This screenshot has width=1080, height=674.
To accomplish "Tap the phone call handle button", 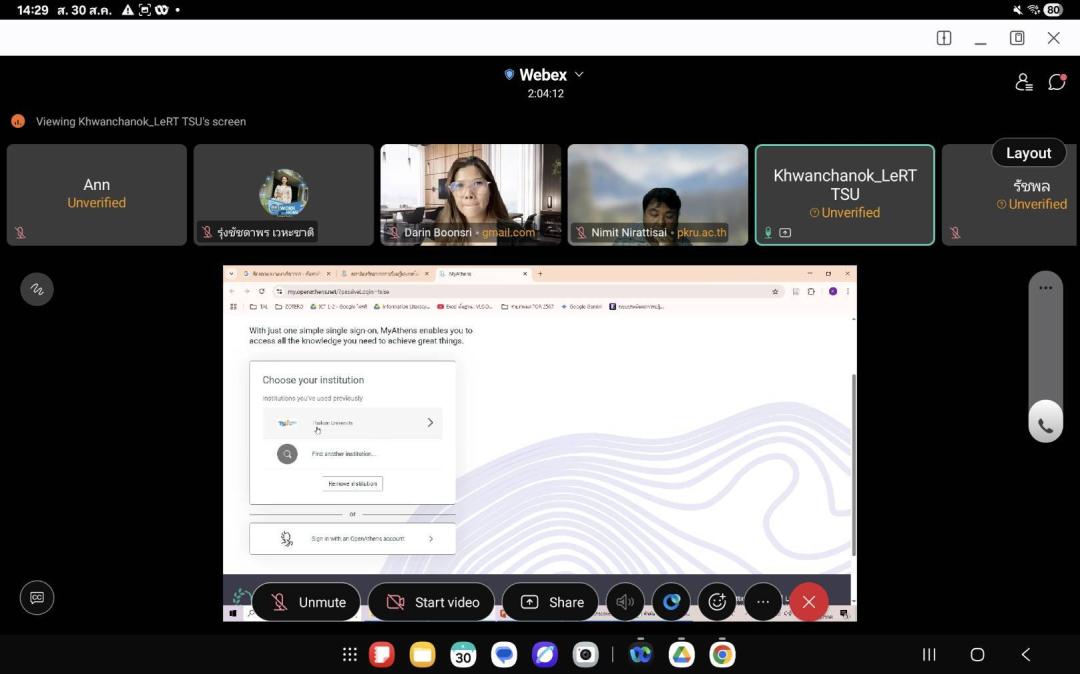I will click(1045, 425).
